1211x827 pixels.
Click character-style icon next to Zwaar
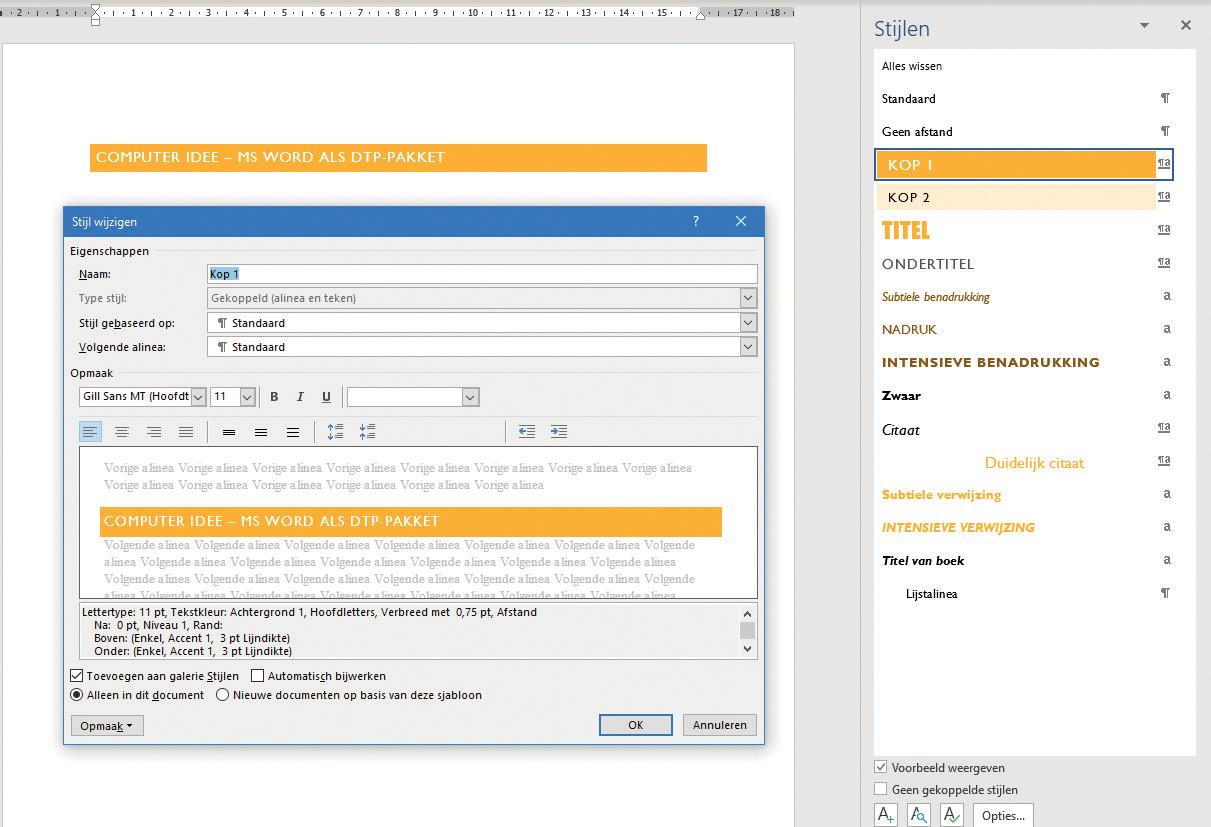[x=1166, y=395]
